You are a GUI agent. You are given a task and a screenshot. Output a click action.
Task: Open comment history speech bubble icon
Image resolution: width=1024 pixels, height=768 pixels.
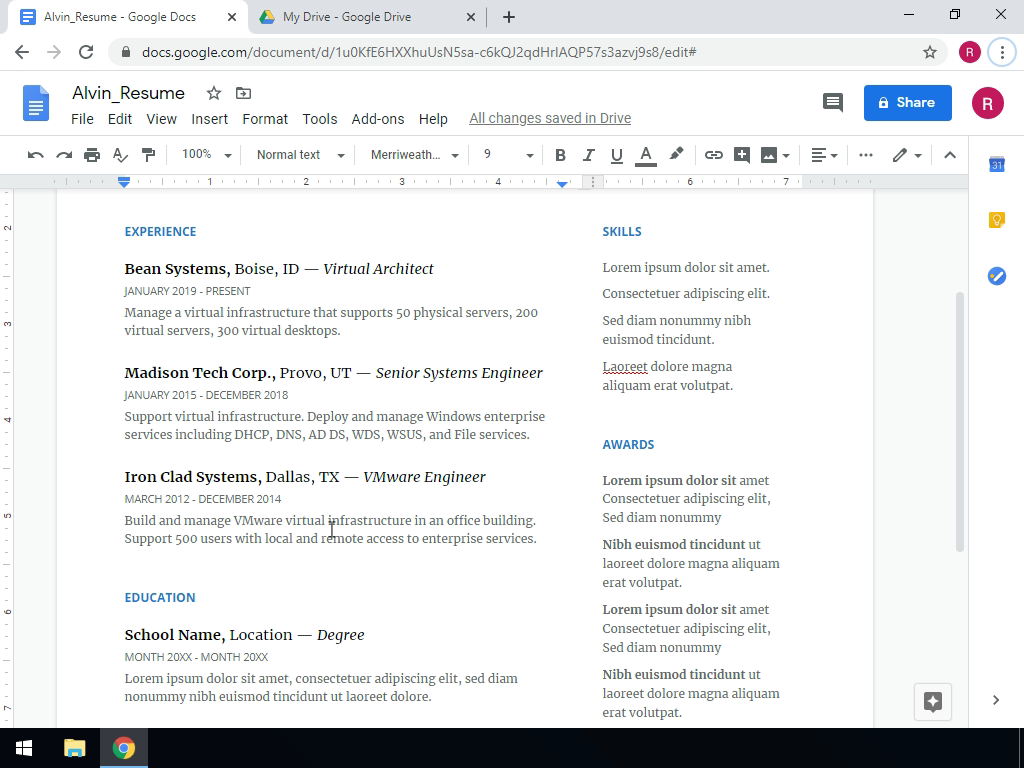point(832,102)
